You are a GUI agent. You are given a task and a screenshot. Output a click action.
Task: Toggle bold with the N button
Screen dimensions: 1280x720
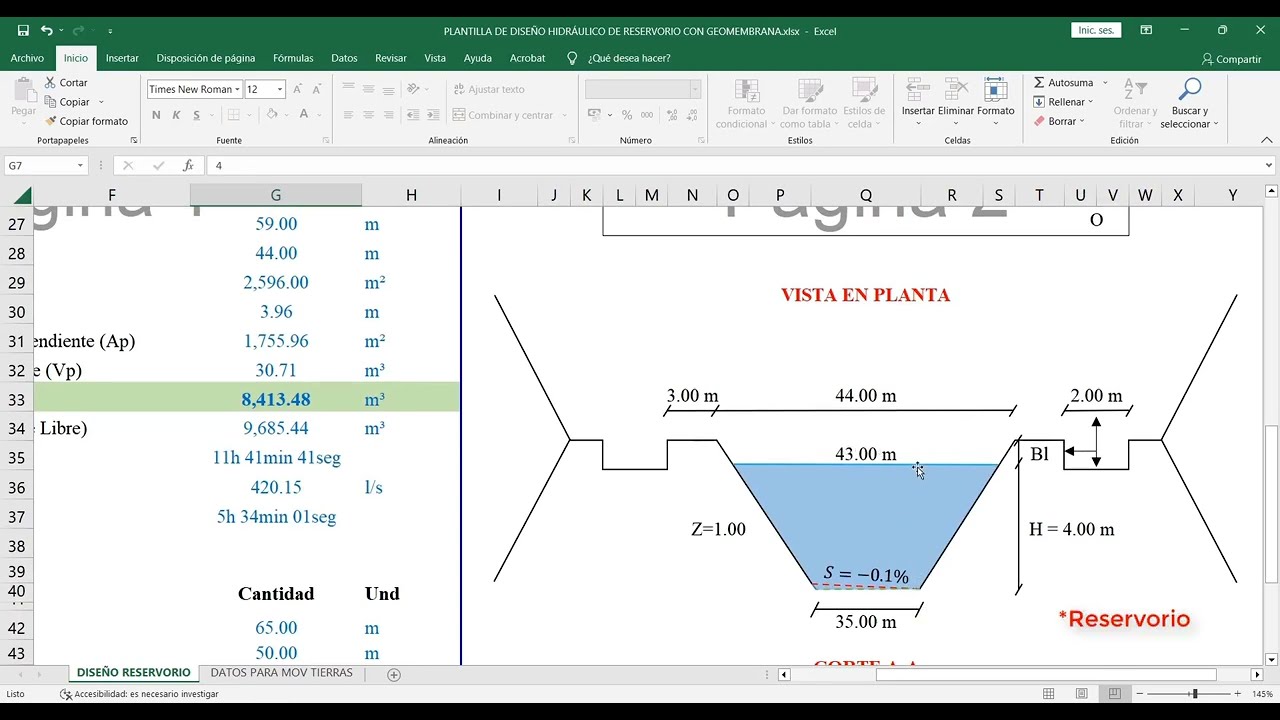coord(156,115)
